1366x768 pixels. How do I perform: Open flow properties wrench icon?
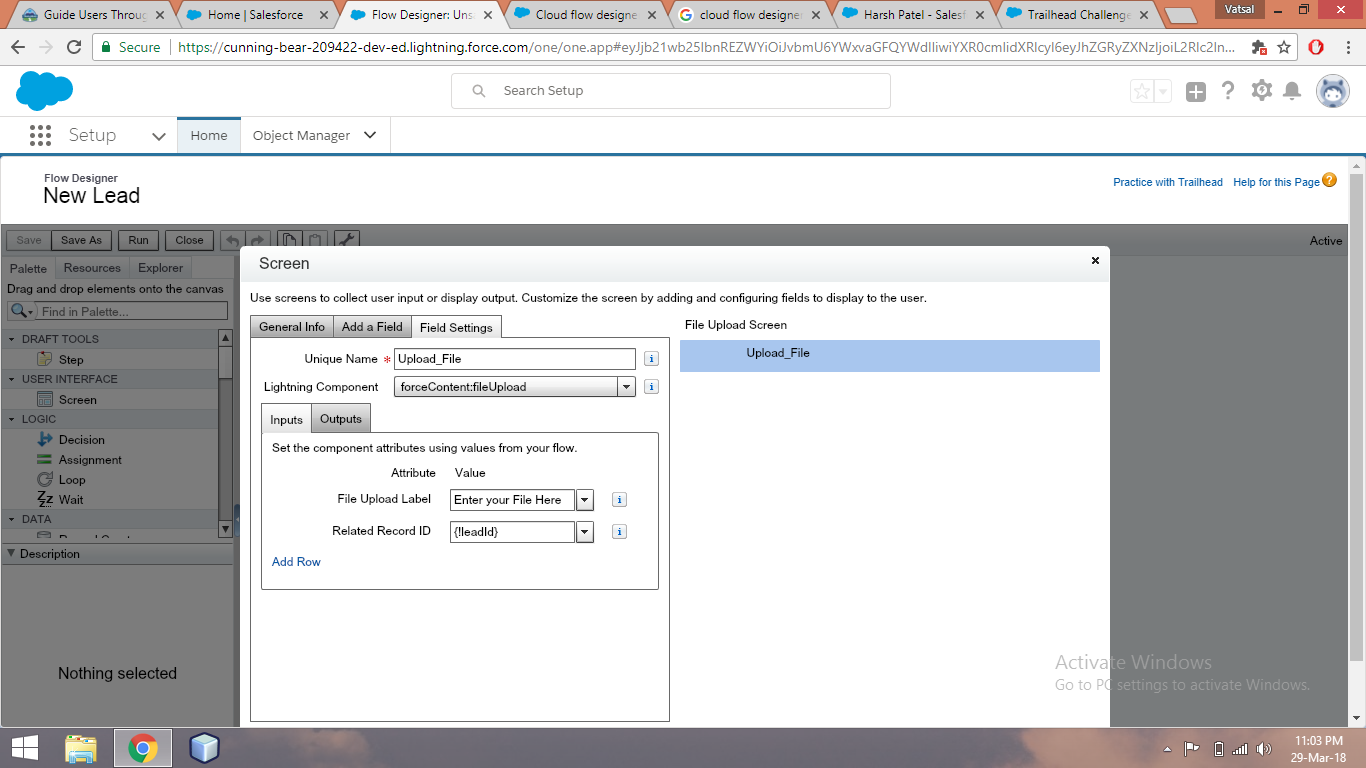[347, 240]
